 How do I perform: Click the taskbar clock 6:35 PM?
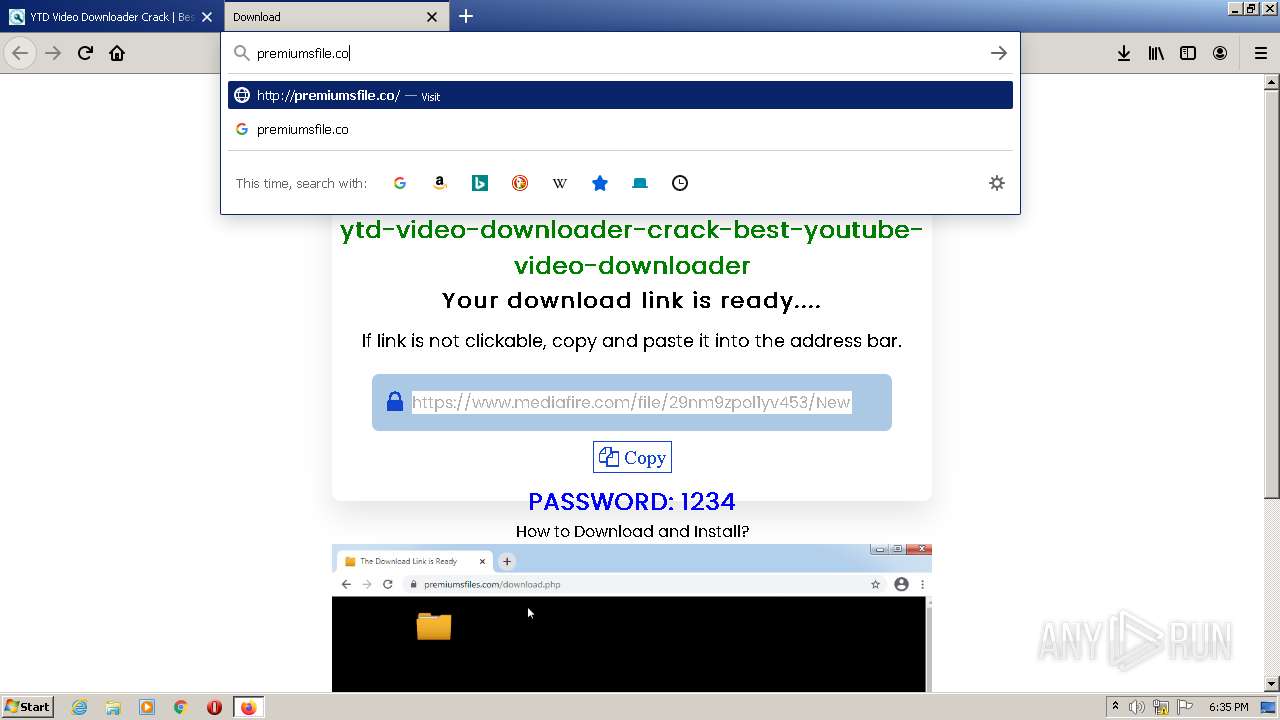1228,707
